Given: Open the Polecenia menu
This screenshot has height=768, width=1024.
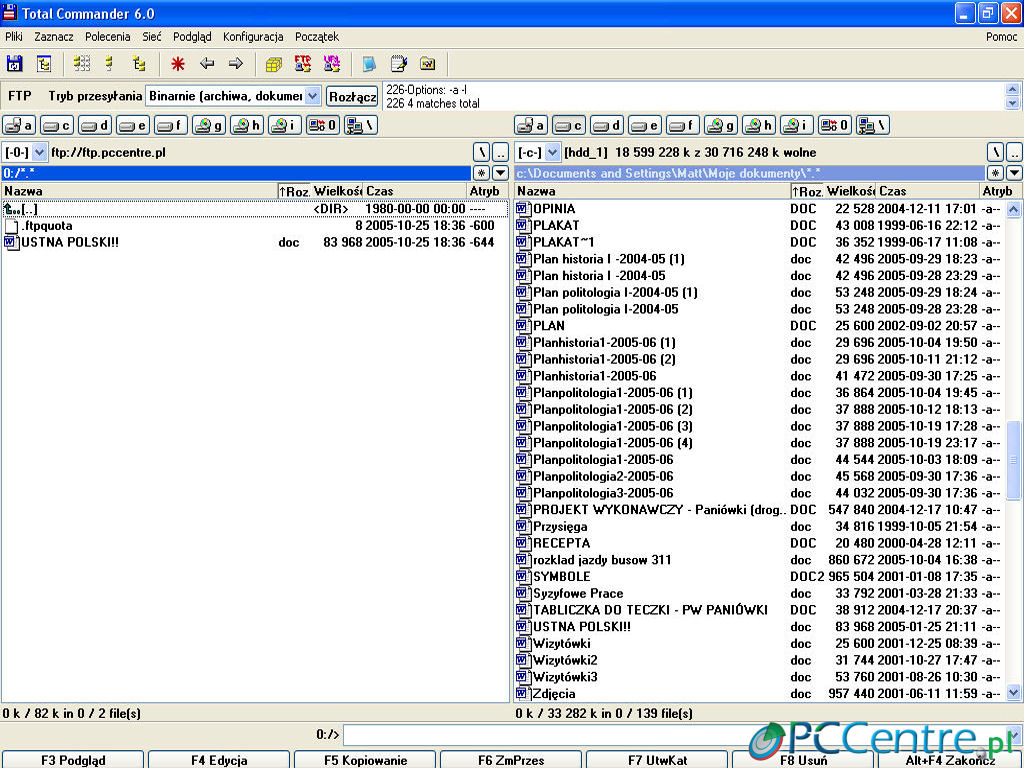Looking at the screenshot, I should pos(107,37).
